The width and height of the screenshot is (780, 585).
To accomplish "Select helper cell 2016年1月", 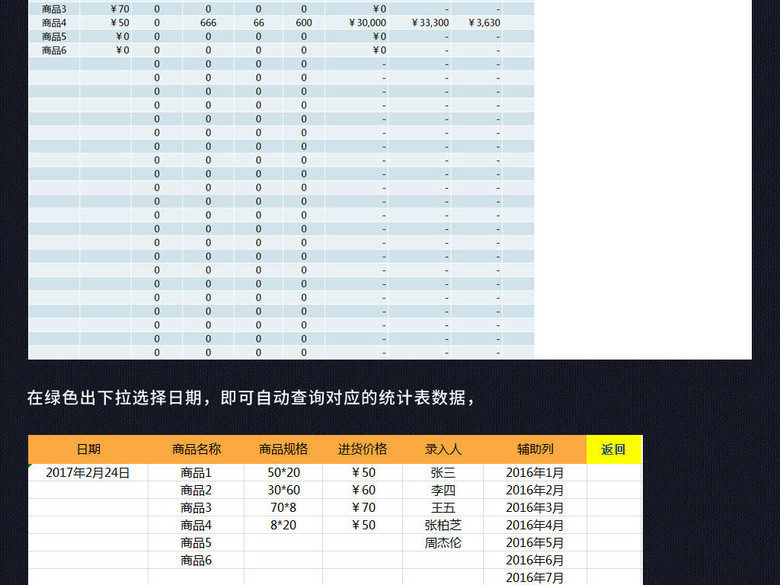I will pos(535,473).
